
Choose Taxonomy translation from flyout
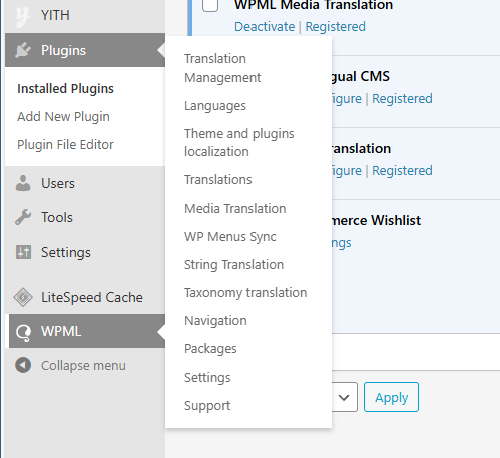(246, 293)
